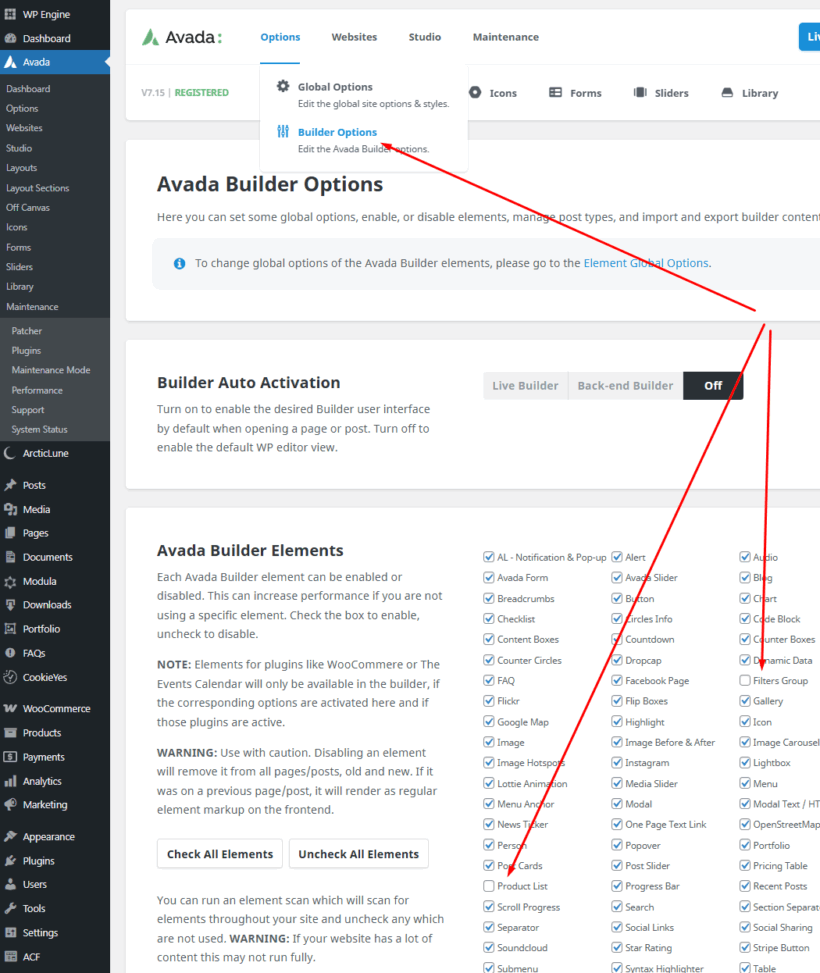Uncheck the Google Map element

point(489,722)
